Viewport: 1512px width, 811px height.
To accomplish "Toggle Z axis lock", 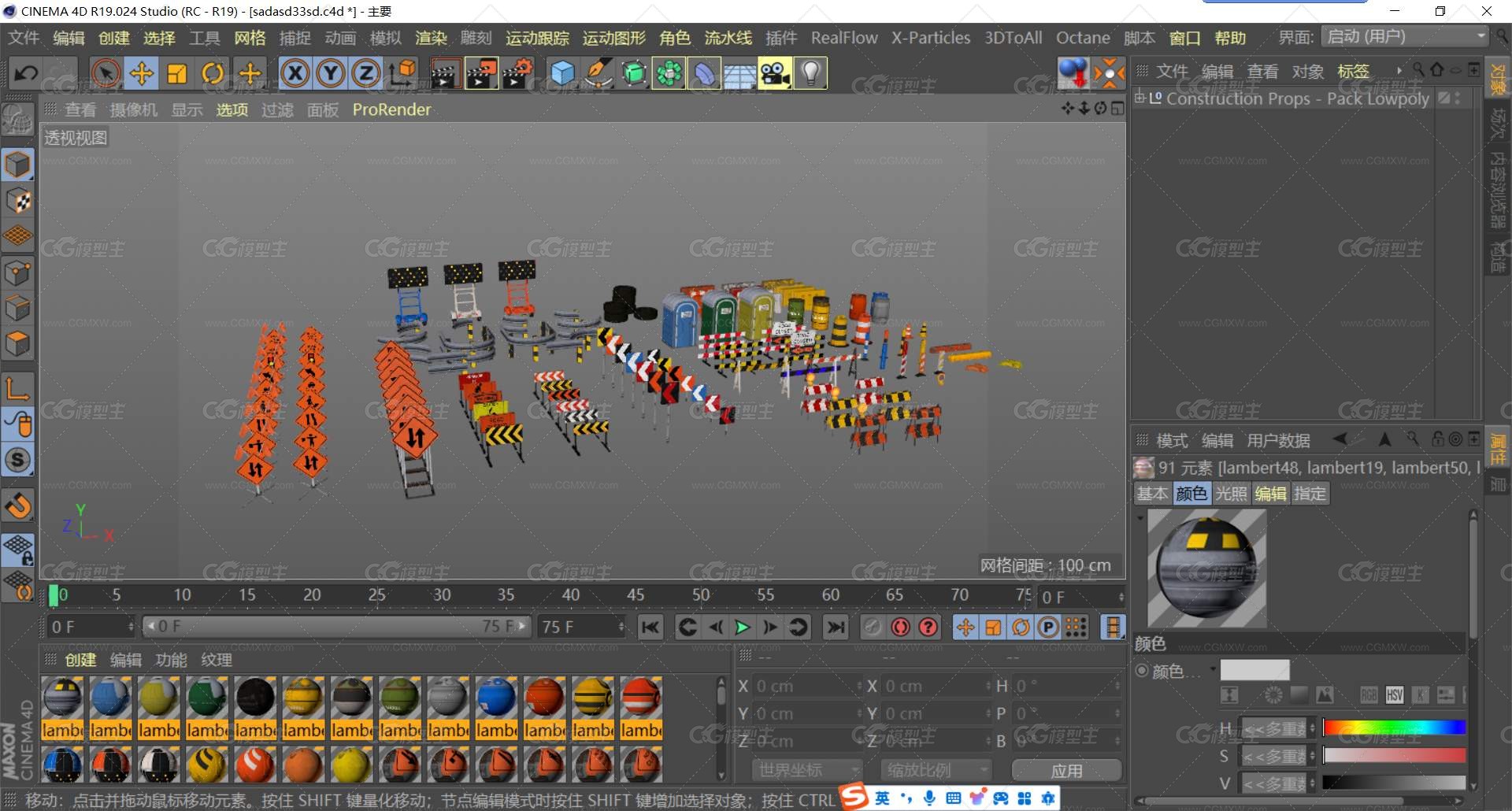I will click(x=365, y=73).
